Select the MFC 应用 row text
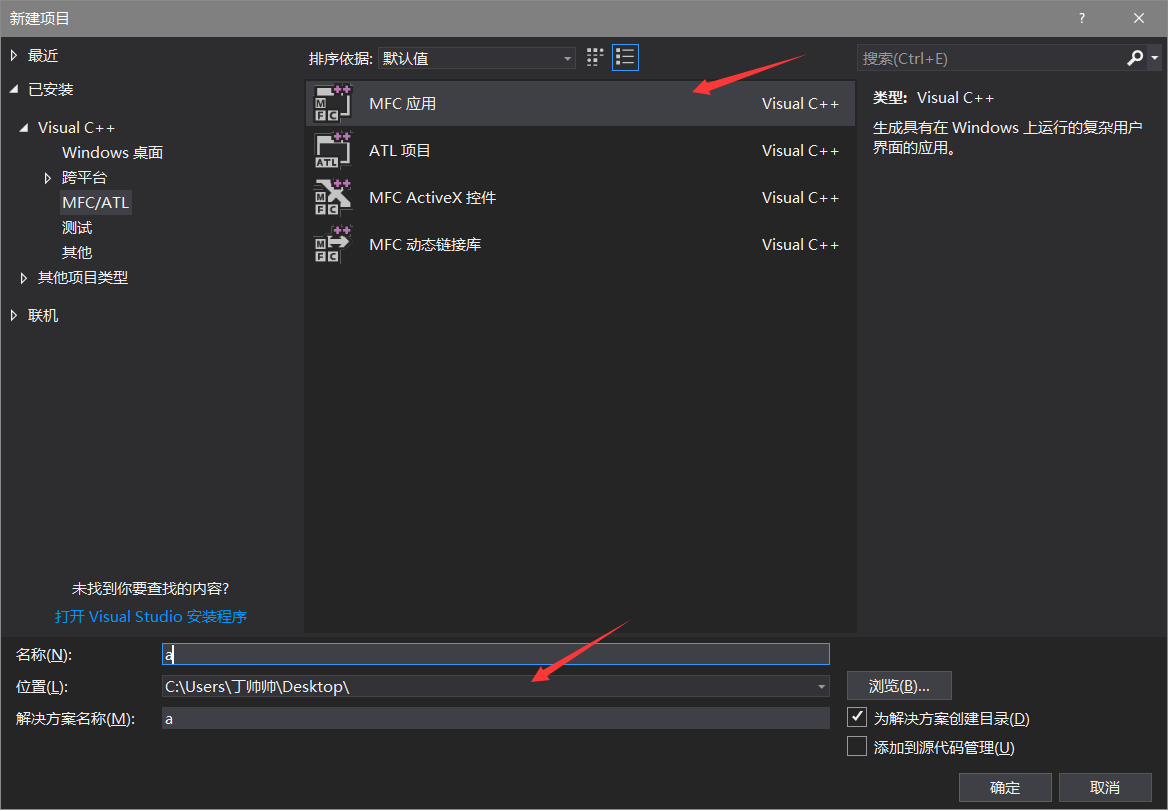The image size is (1168, 810). (x=403, y=104)
